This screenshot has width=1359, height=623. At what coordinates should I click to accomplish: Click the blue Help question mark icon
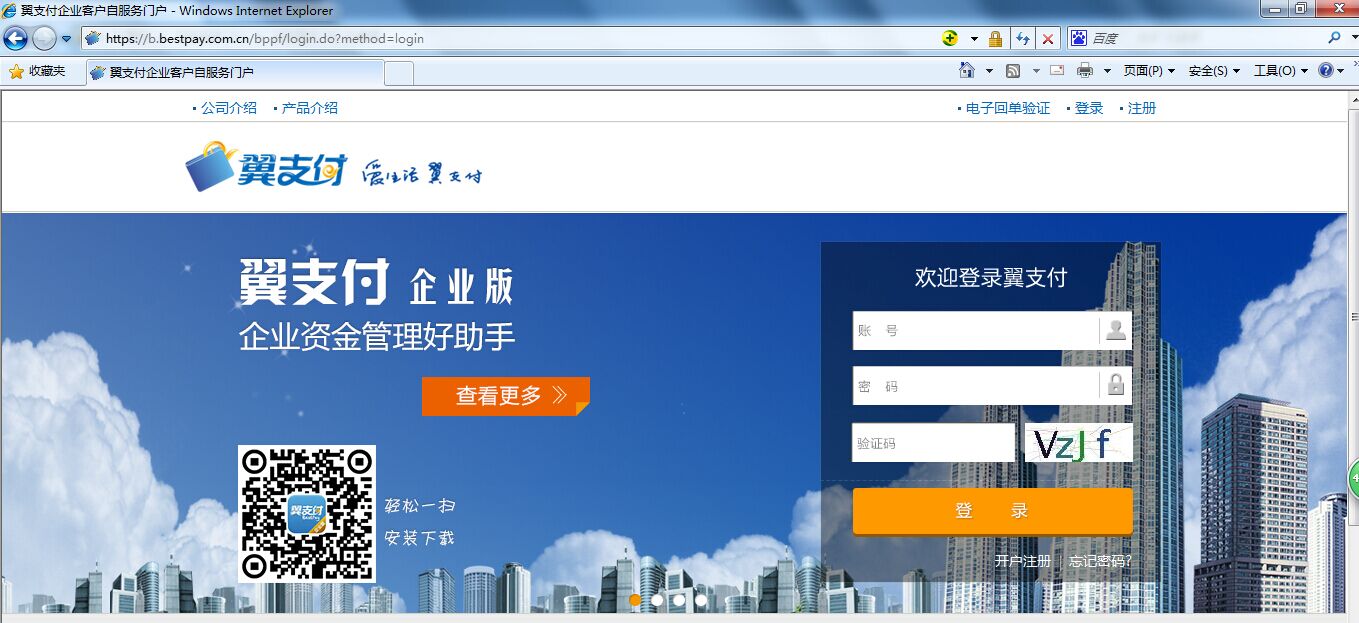(x=1325, y=70)
